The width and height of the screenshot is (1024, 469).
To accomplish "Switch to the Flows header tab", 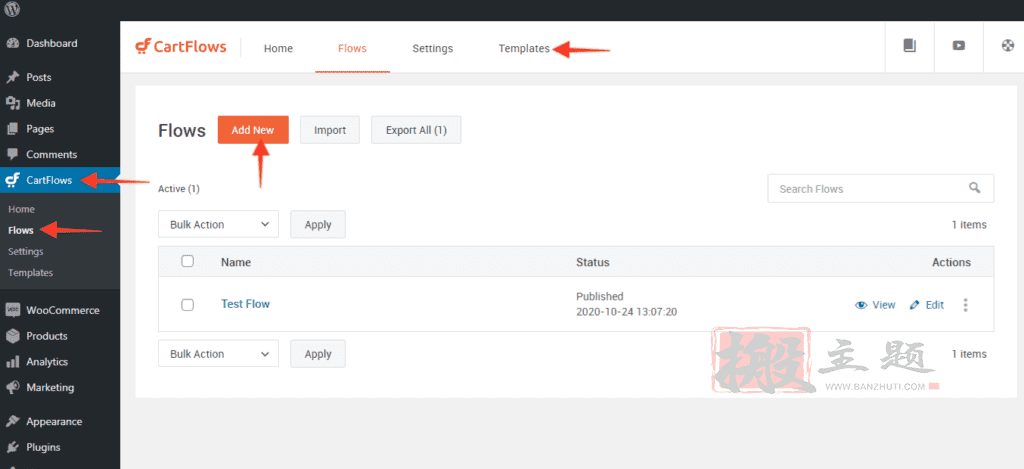I will click(352, 48).
